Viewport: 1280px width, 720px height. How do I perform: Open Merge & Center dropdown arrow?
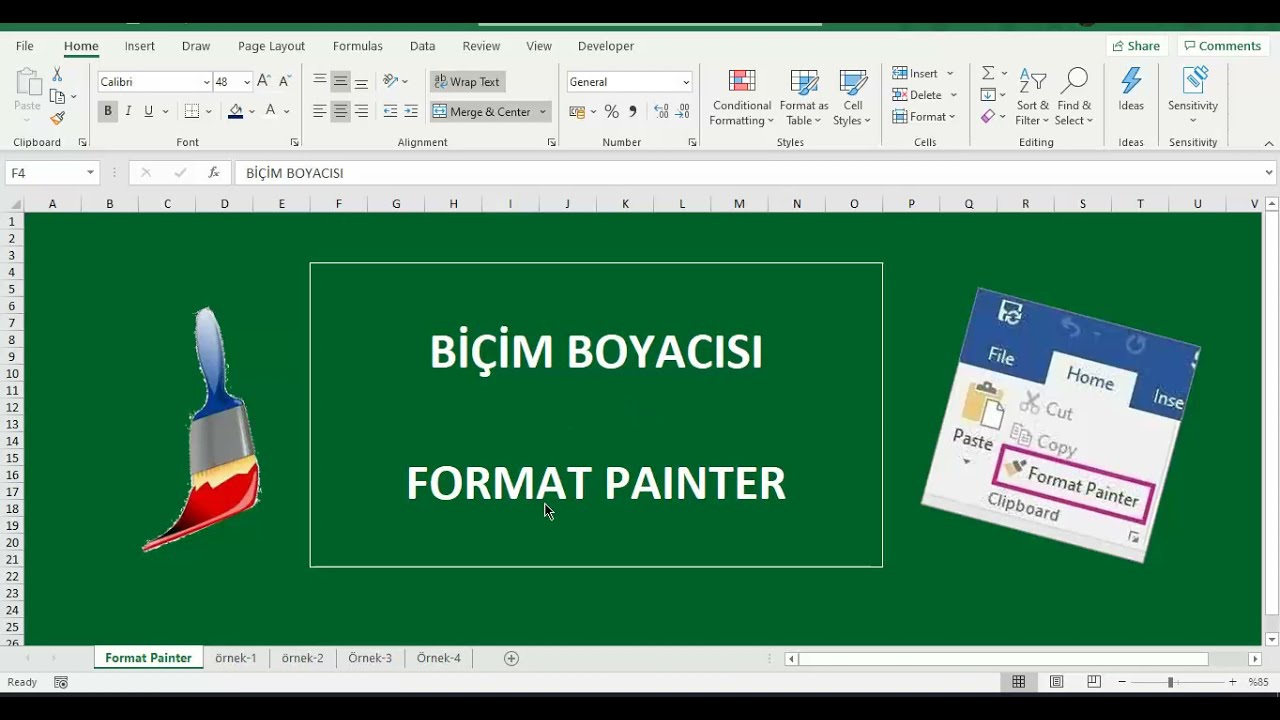[543, 111]
